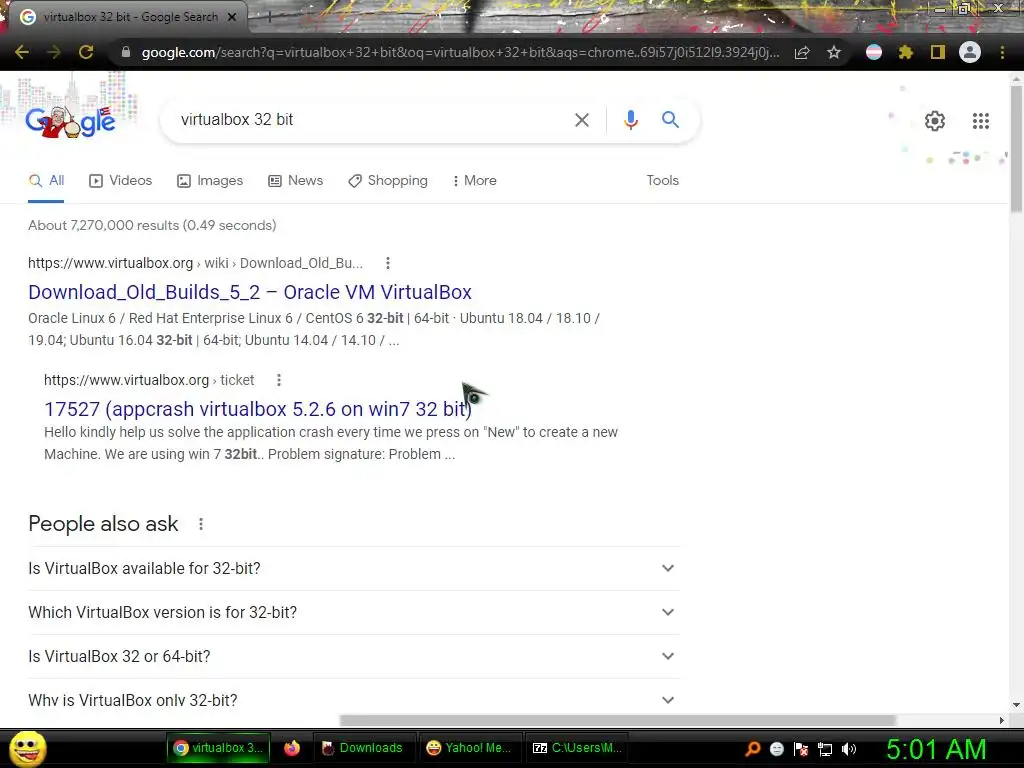This screenshot has width=1024, height=768.
Task: Open the network tray icon
Action: [825, 749]
